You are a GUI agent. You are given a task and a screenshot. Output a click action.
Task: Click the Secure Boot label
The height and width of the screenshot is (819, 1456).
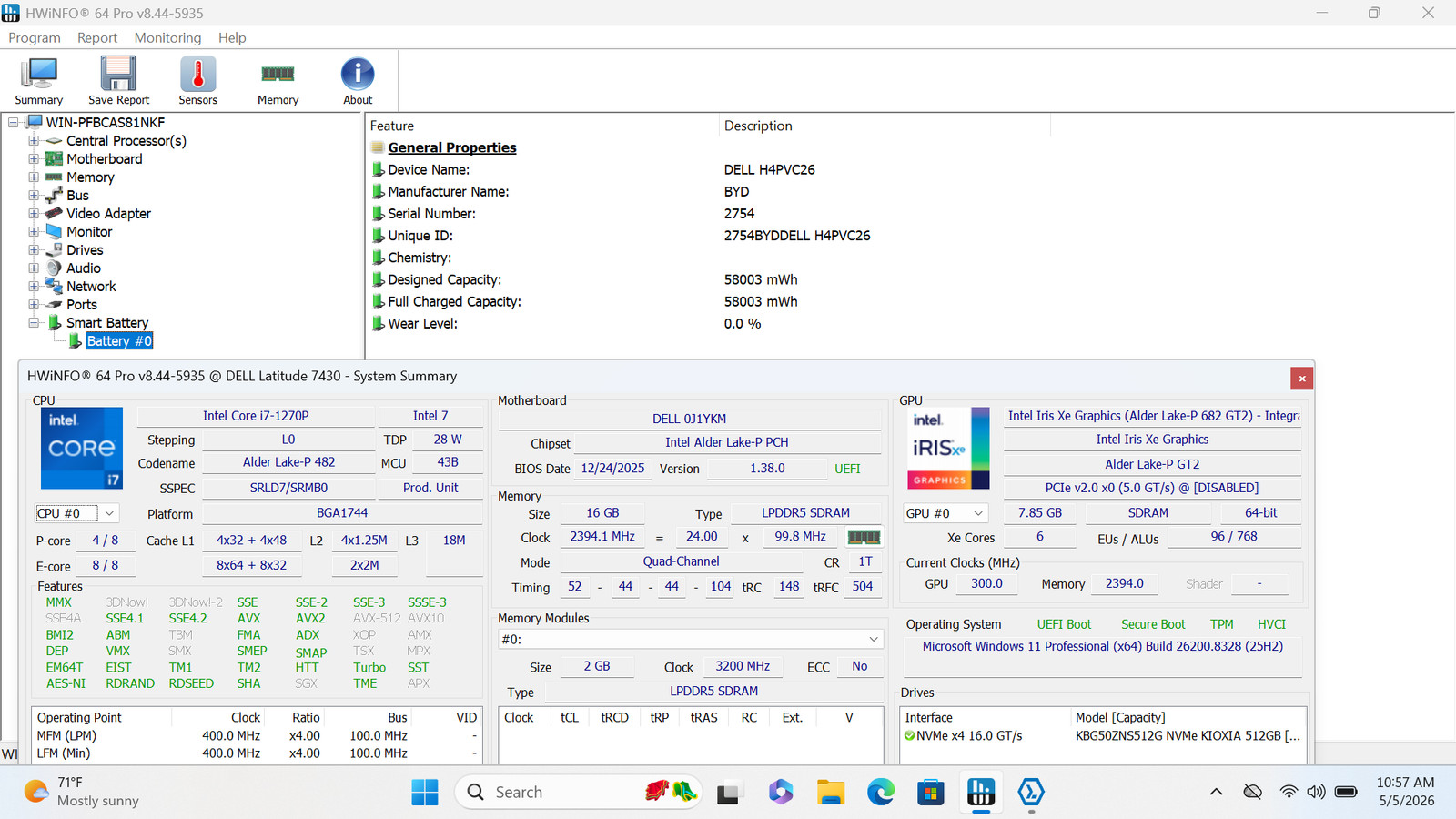[1153, 624]
